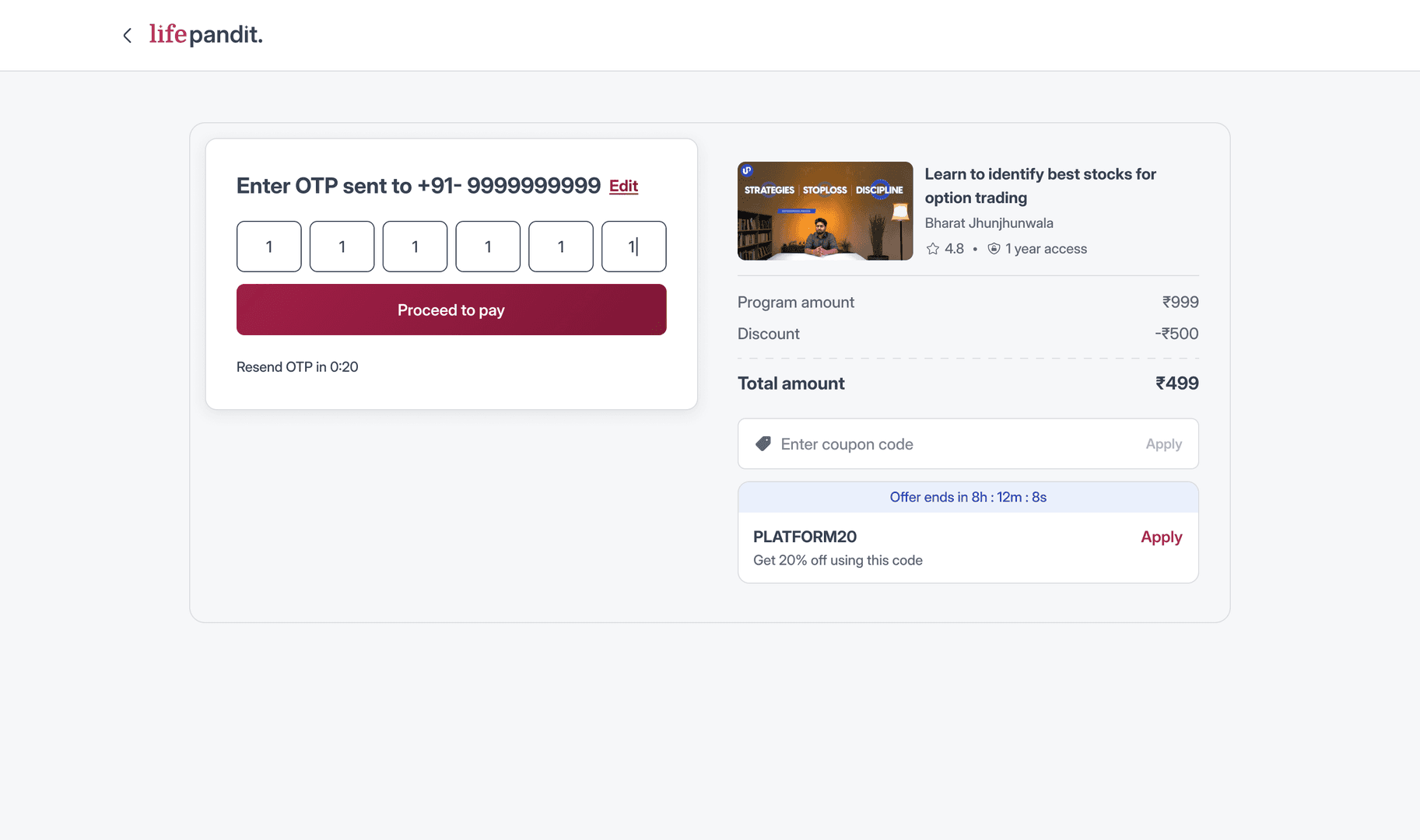Select the fifth OTP digit box

pyautogui.click(x=561, y=247)
